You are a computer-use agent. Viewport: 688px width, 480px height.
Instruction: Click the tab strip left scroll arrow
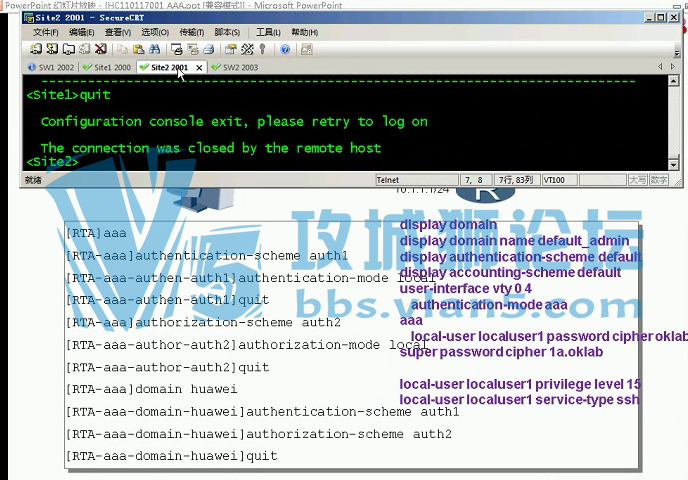coord(660,67)
